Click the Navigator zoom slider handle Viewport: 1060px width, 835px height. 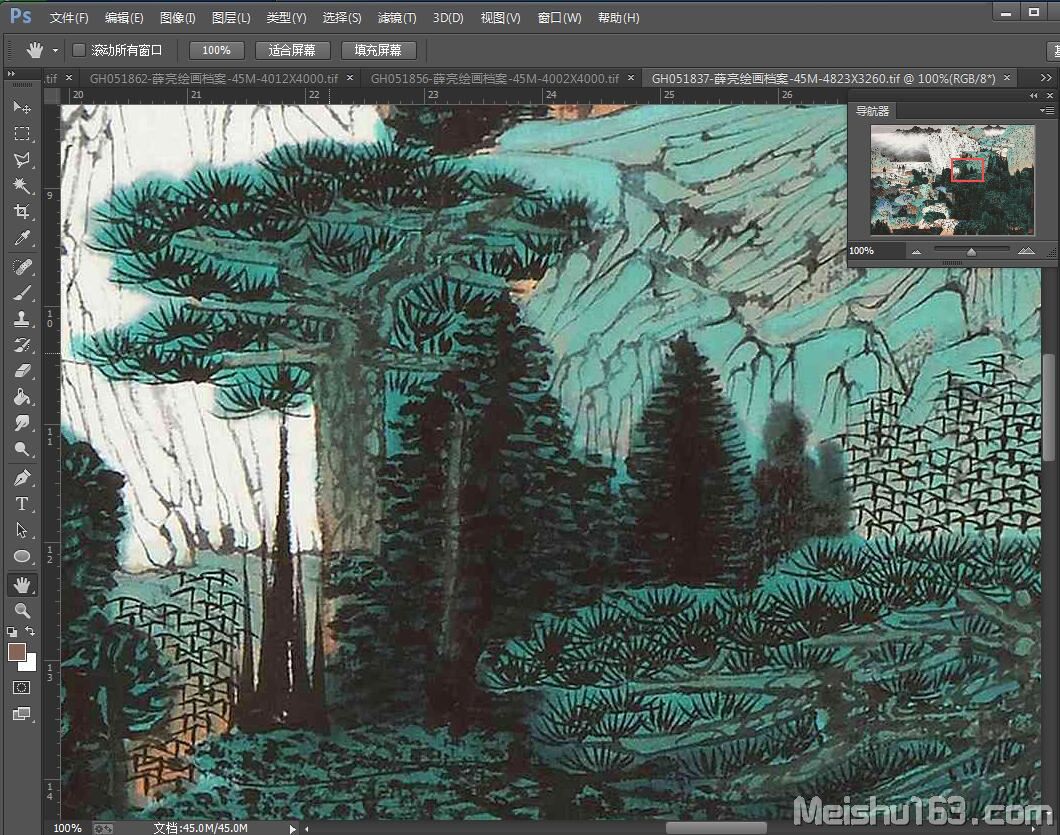point(971,252)
